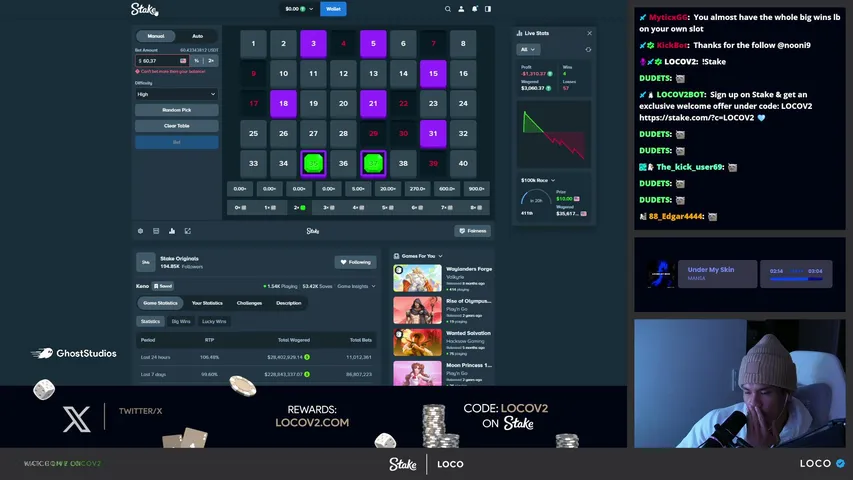This screenshot has height=480, width=853.
Task: Select Manual betting mode
Action: pyautogui.click(x=156, y=36)
